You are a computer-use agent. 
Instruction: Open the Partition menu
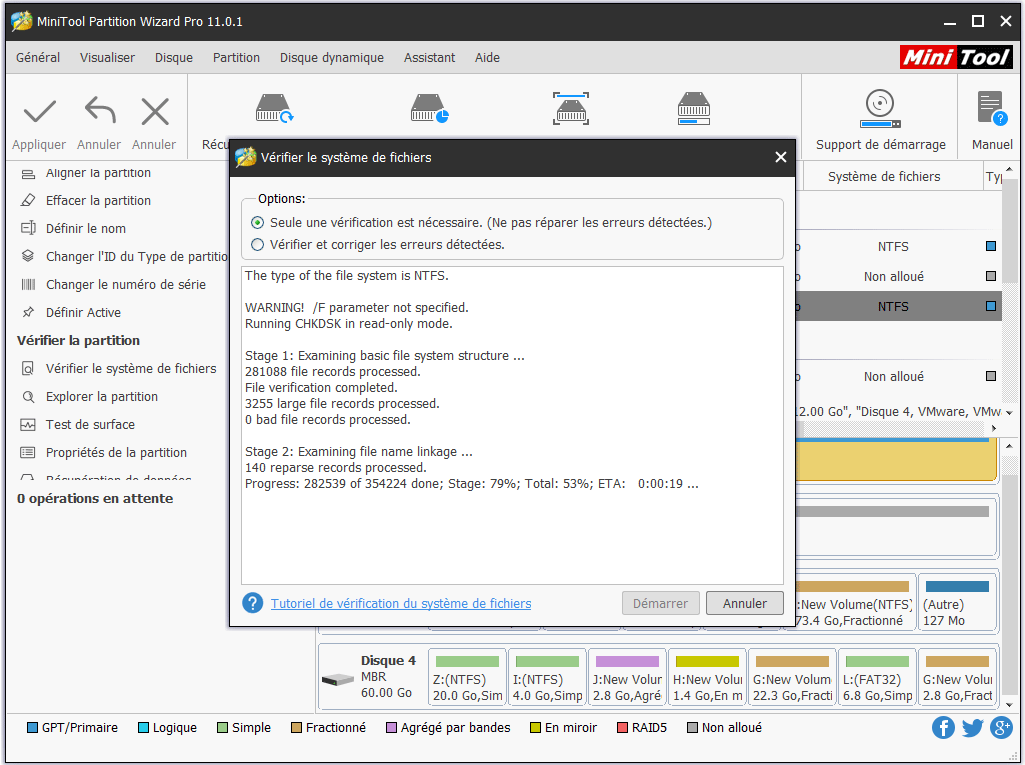236,58
